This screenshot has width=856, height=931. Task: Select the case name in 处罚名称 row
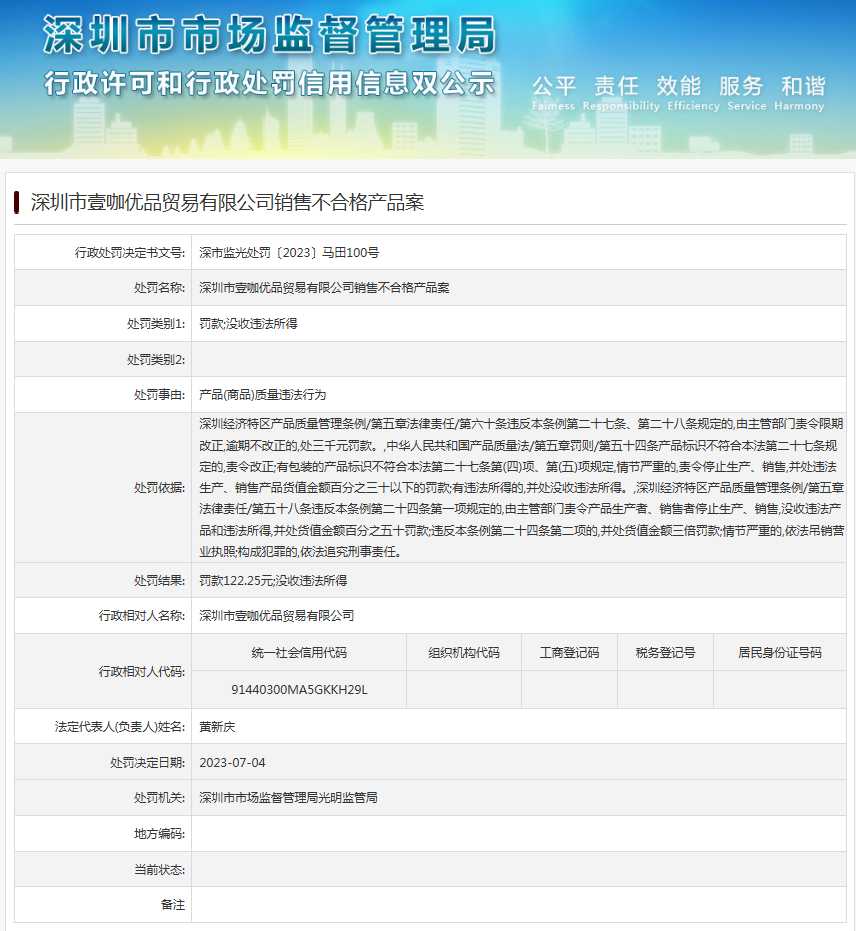point(324,288)
